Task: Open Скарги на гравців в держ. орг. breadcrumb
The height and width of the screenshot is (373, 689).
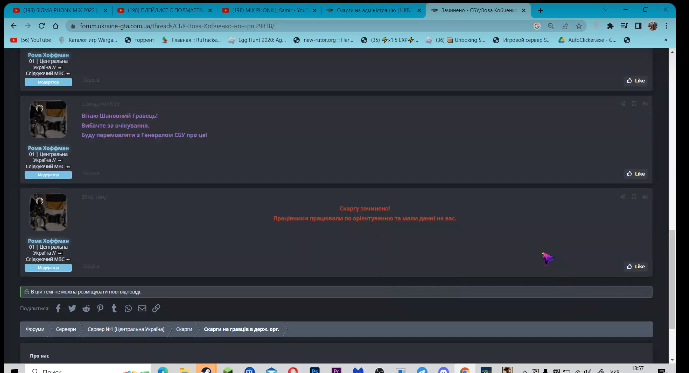Action: 241,329
